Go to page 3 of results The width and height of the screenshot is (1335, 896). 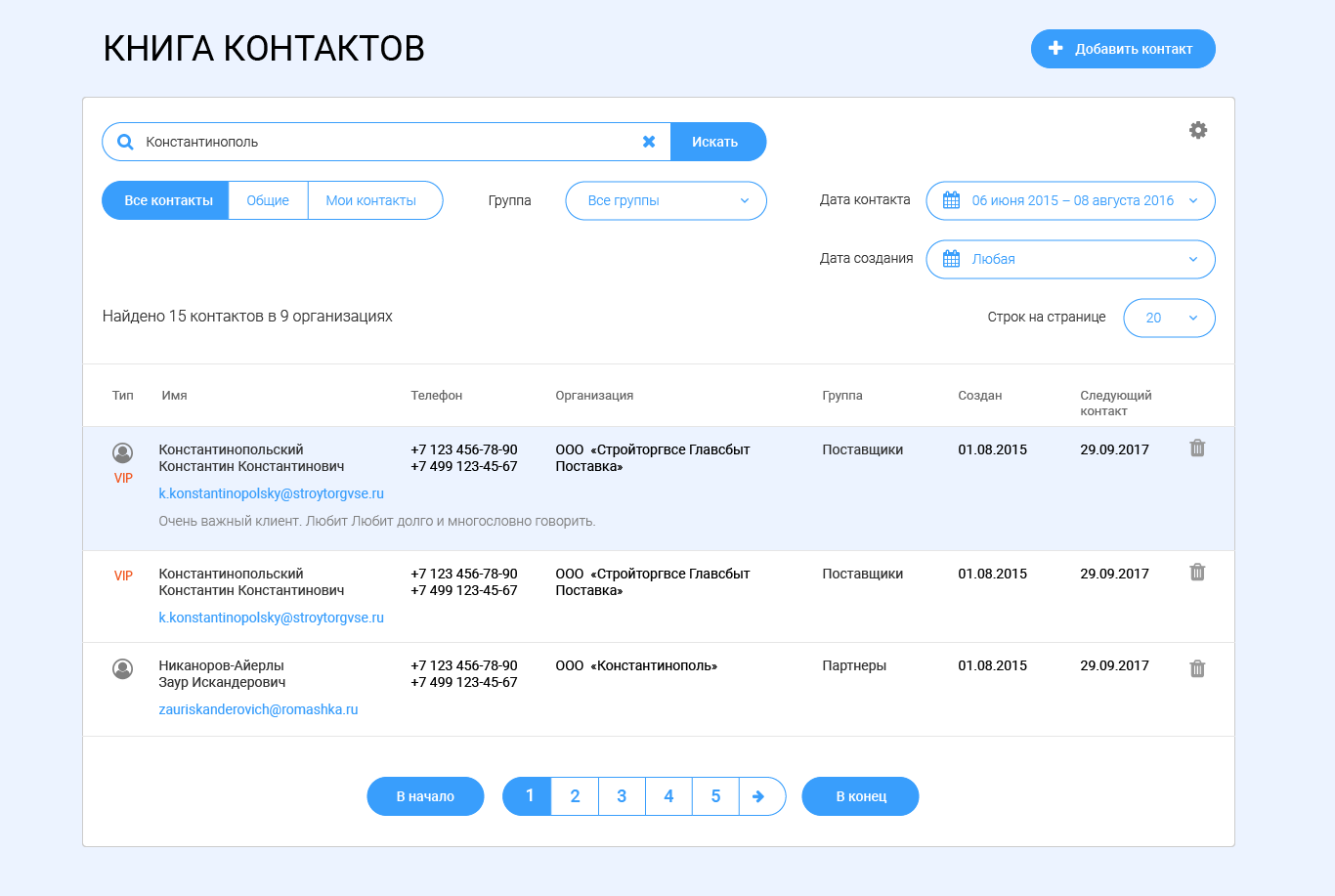point(622,796)
